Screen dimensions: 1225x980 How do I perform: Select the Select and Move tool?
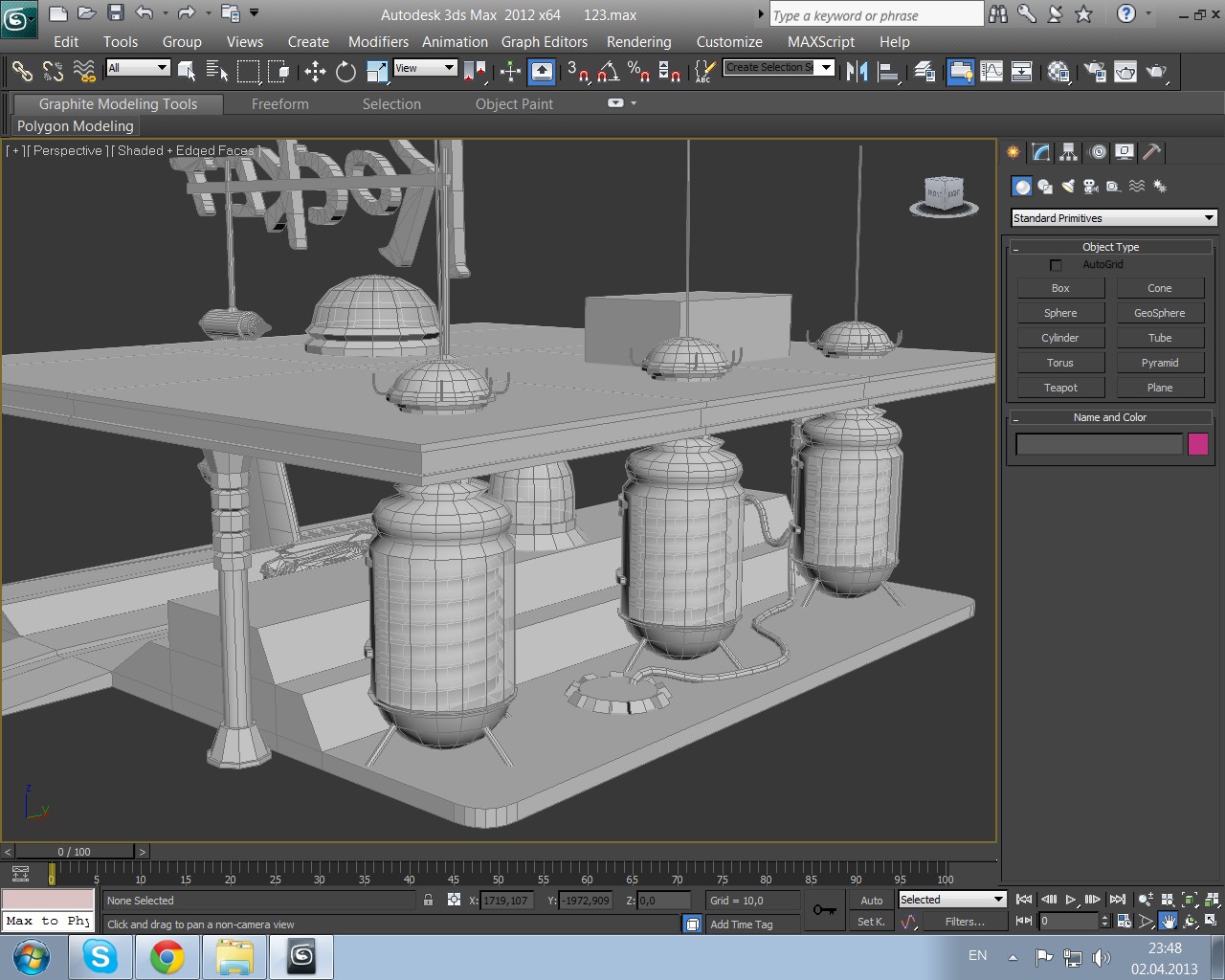[315, 72]
